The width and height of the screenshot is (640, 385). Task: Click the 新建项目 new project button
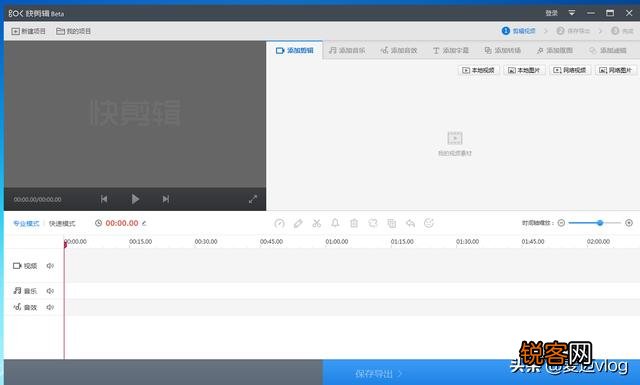29,31
